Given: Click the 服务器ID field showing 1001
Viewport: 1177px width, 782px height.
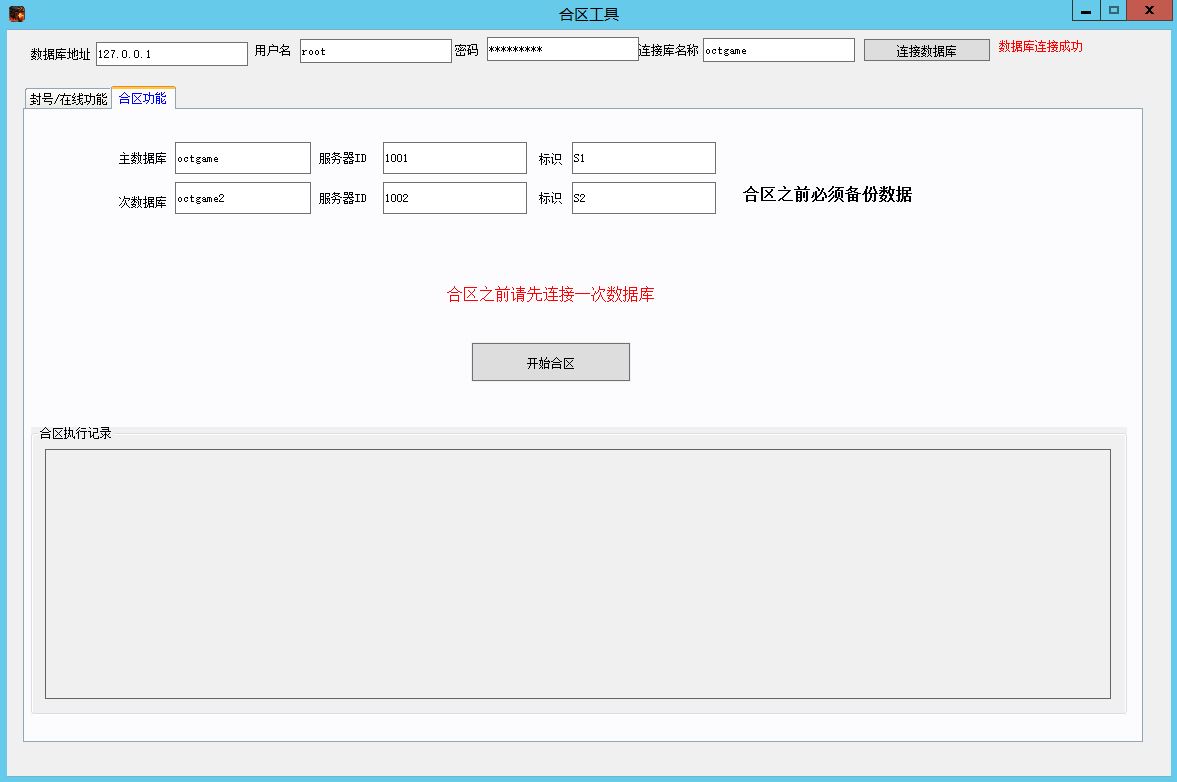Looking at the screenshot, I should [454, 158].
